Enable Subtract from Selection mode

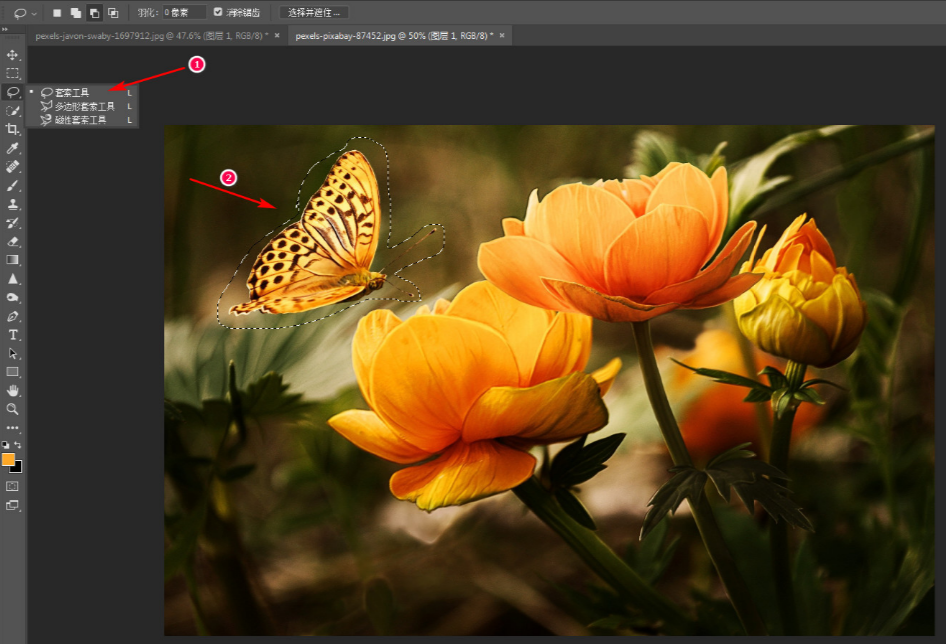[x=94, y=13]
